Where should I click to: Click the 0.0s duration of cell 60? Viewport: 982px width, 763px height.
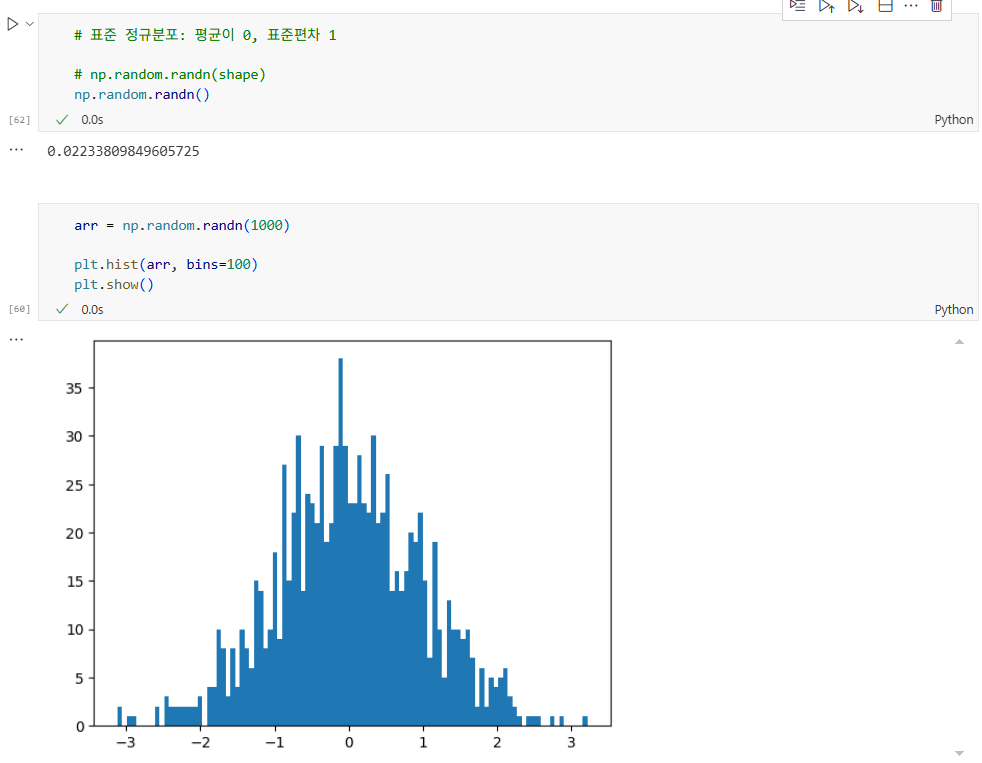[x=92, y=309]
